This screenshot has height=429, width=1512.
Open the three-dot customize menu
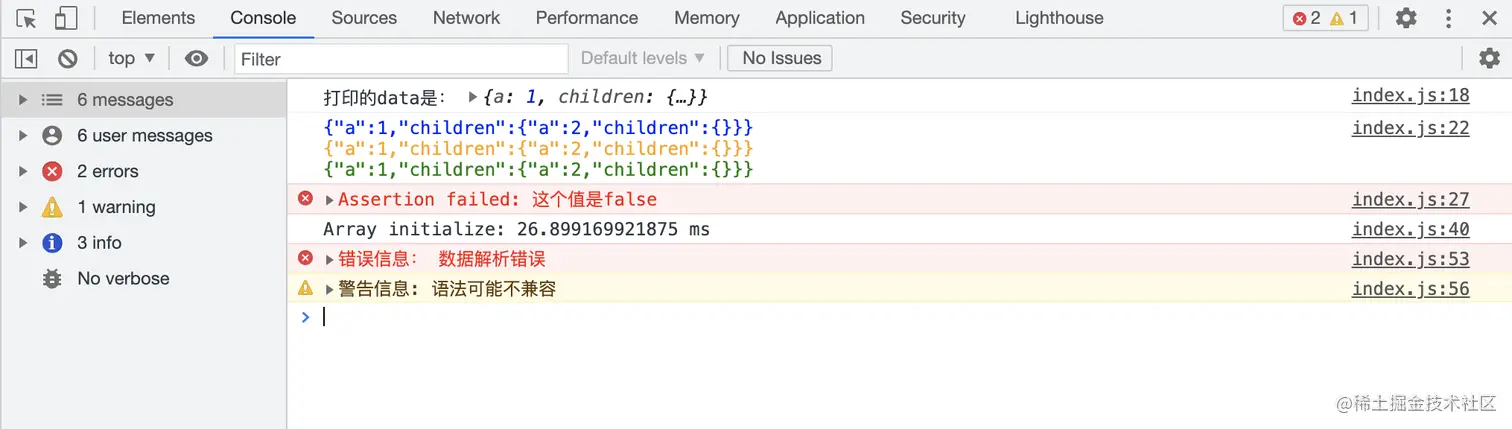(x=1448, y=18)
